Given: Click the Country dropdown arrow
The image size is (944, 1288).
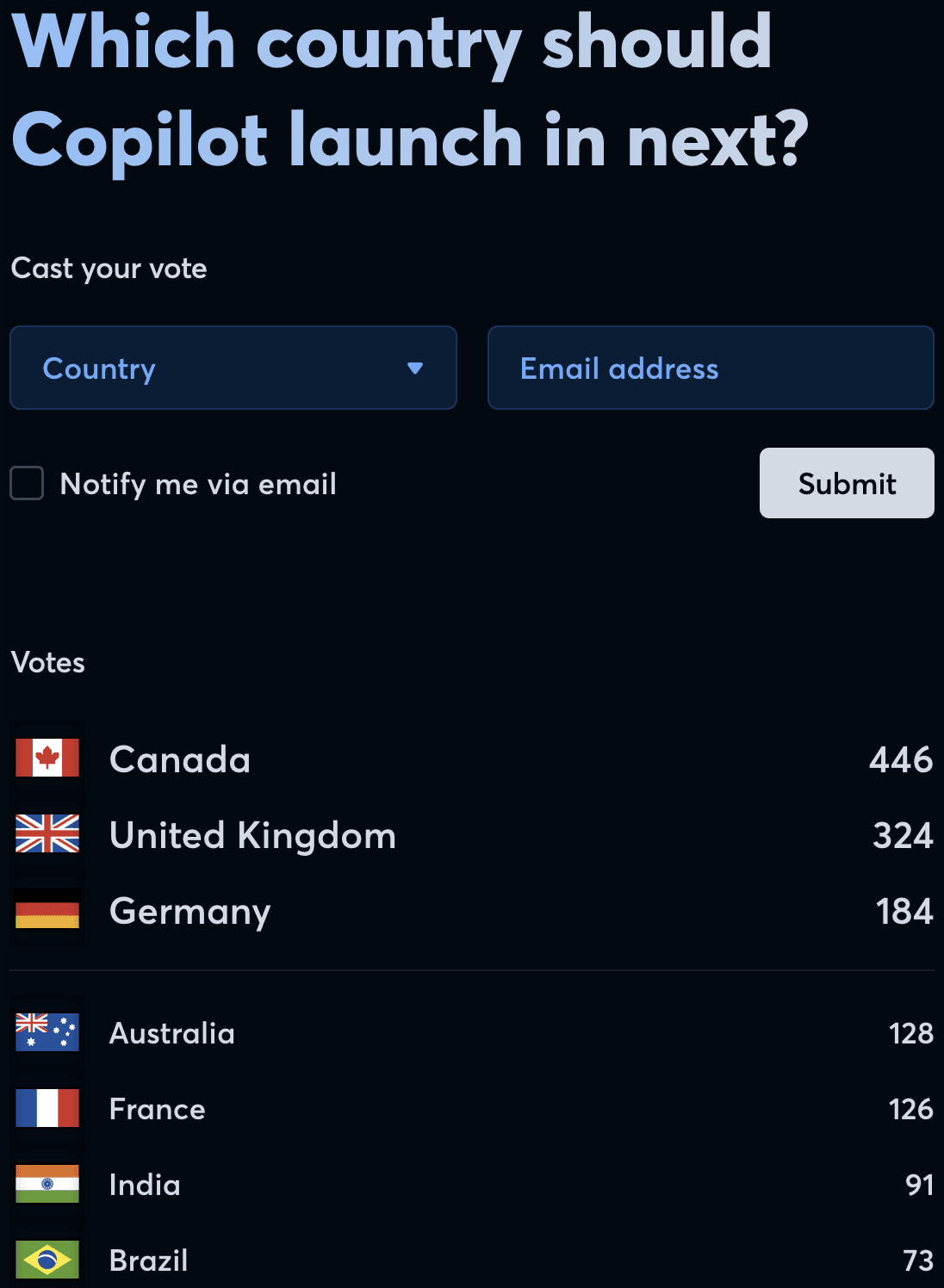Looking at the screenshot, I should click(x=415, y=368).
